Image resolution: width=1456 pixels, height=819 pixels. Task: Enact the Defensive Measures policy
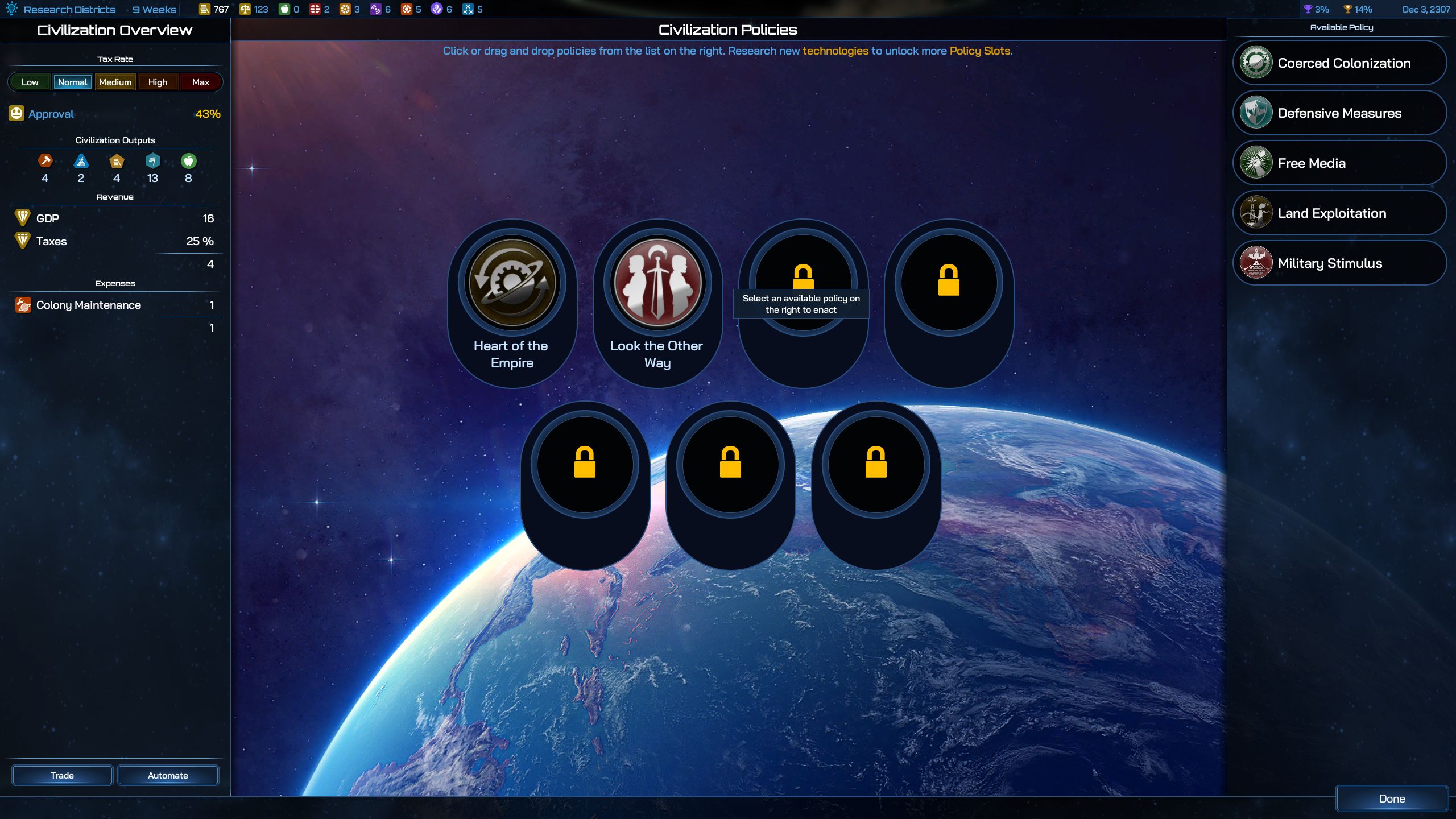point(1339,113)
